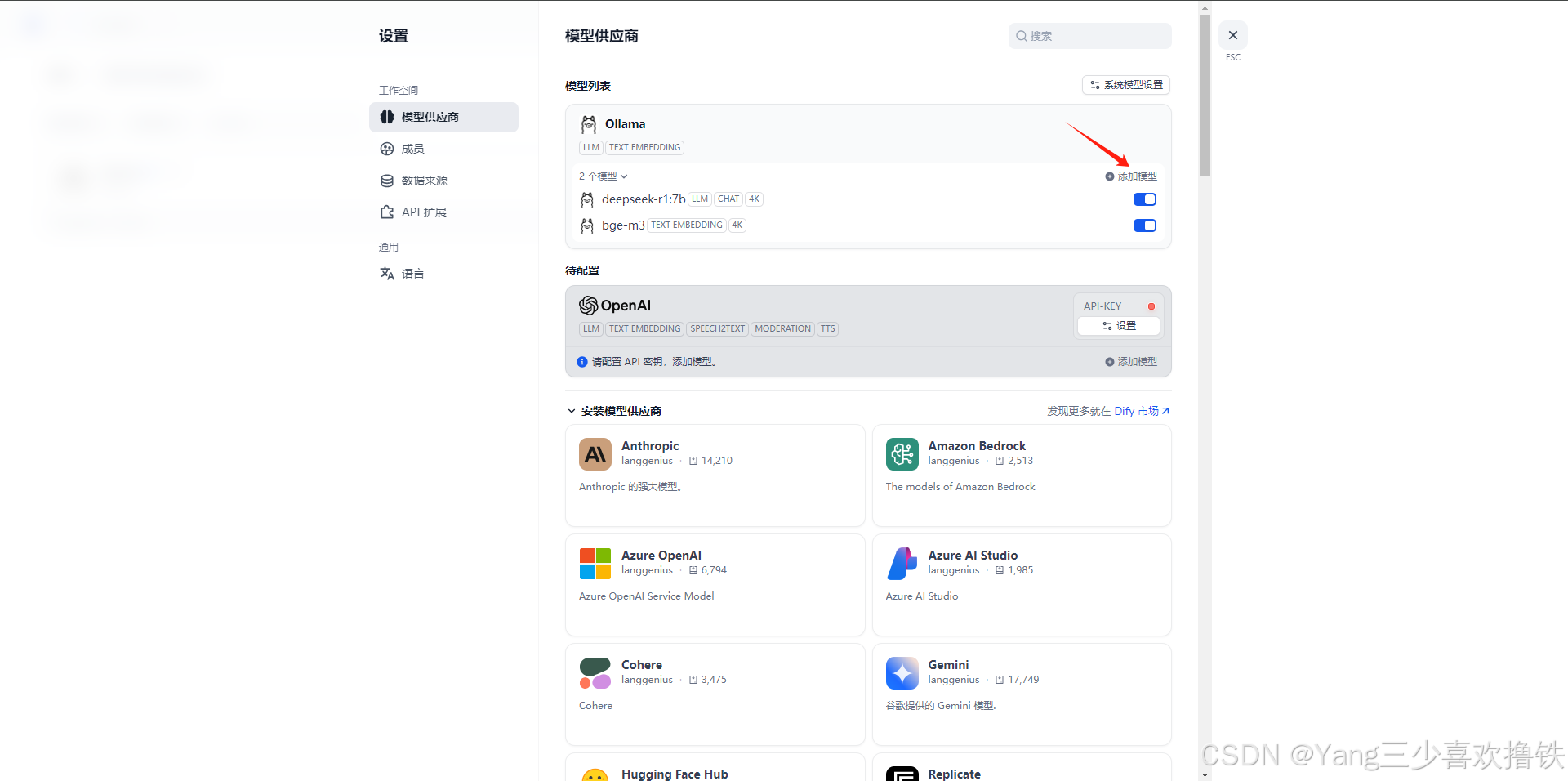Click the TTS tag on OpenAI
The width and height of the screenshot is (1568, 781).
click(828, 329)
